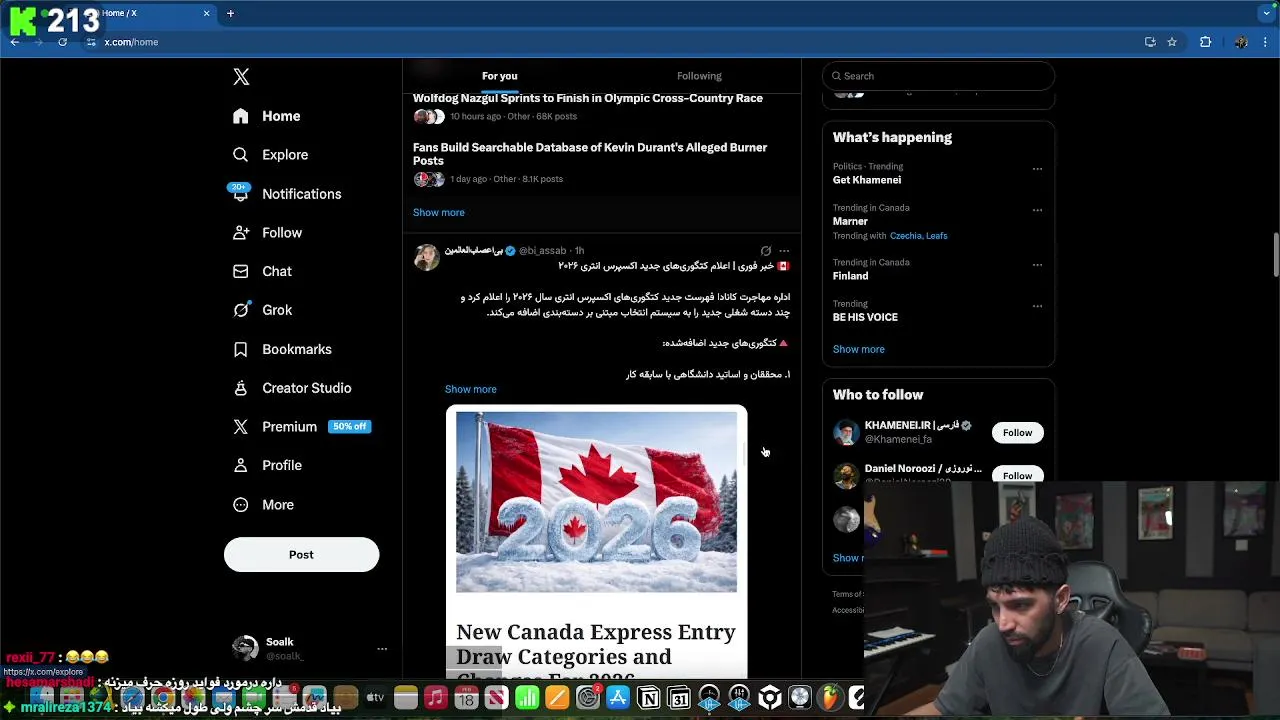The height and width of the screenshot is (720, 1280).
Task: Open Numbers from the Dock
Action: pos(527,698)
